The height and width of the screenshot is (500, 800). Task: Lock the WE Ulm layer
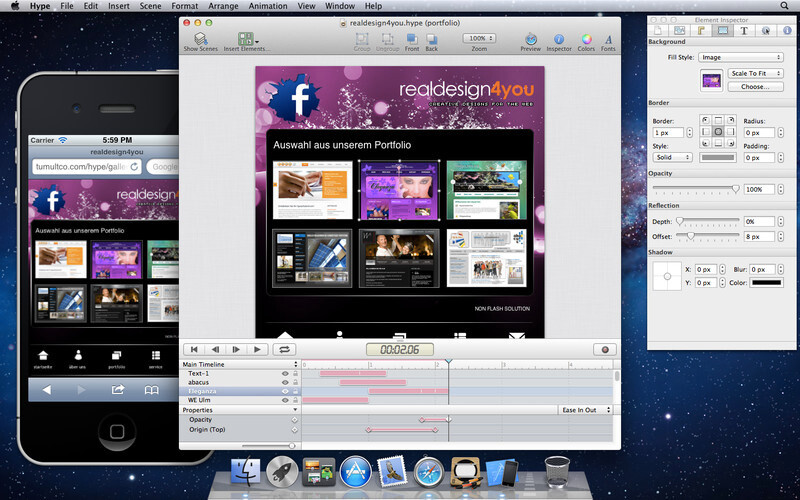[295, 401]
